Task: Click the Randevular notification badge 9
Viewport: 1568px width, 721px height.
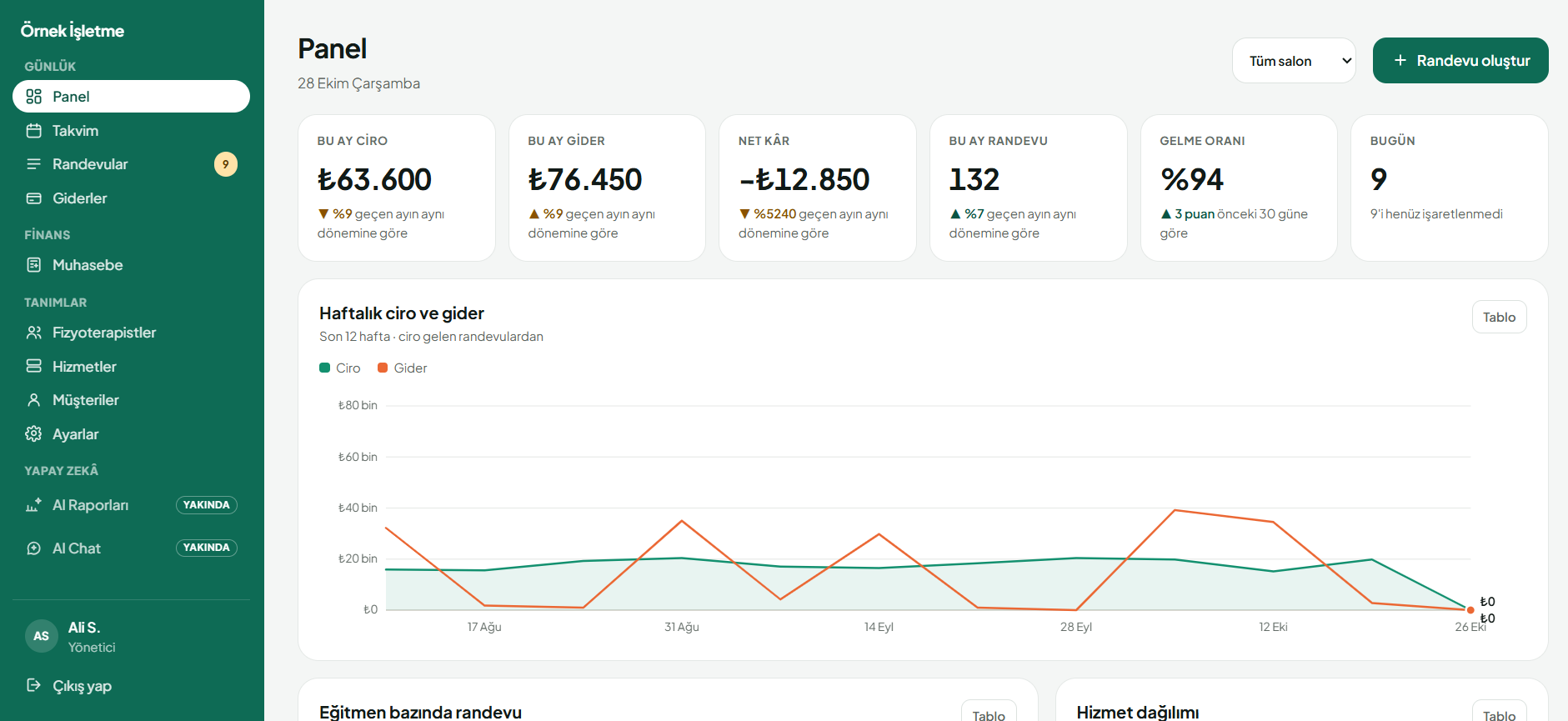Action: tap(226, 164)
